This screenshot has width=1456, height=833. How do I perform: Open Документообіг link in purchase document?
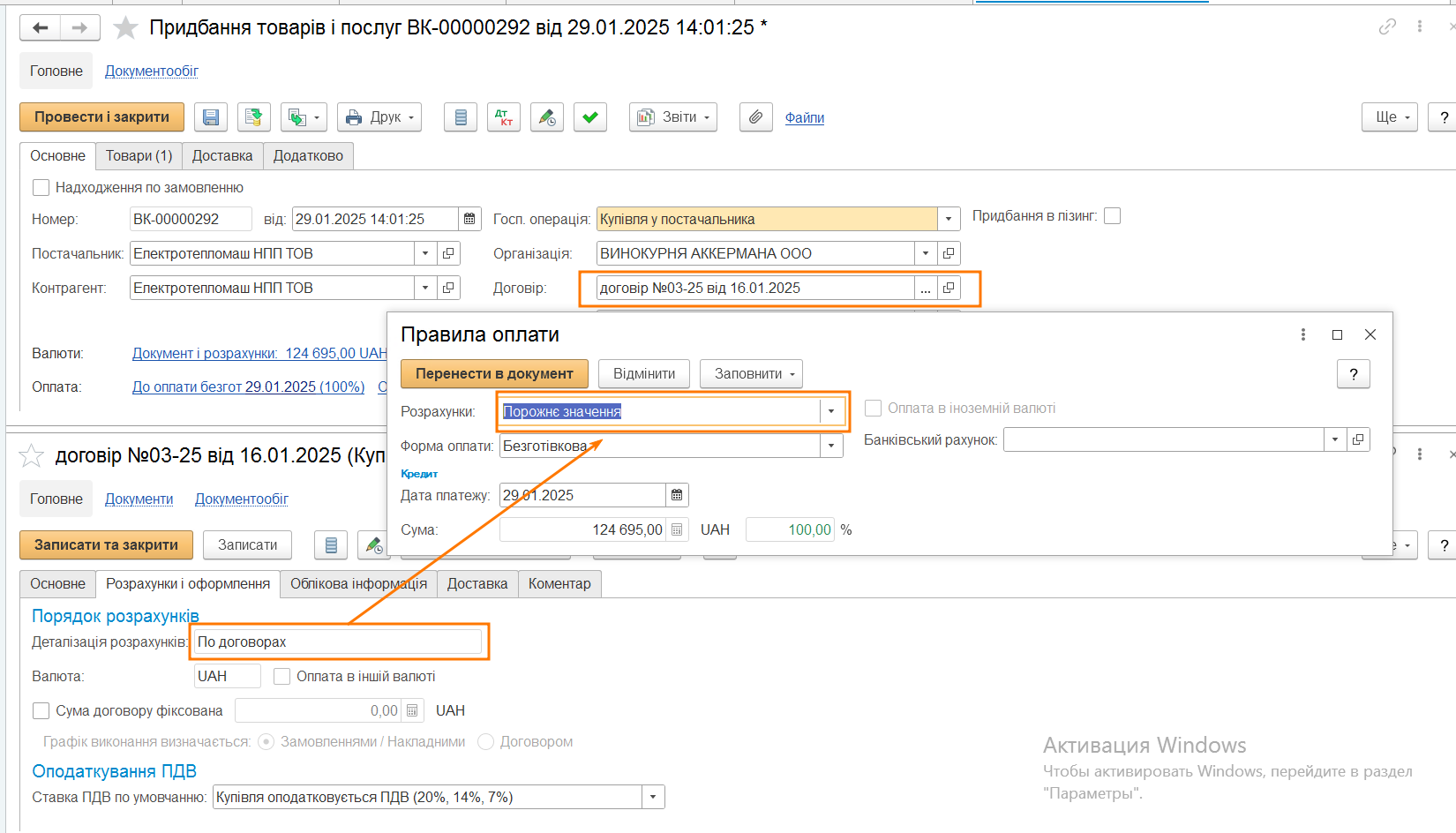click(x=152, y=71)
